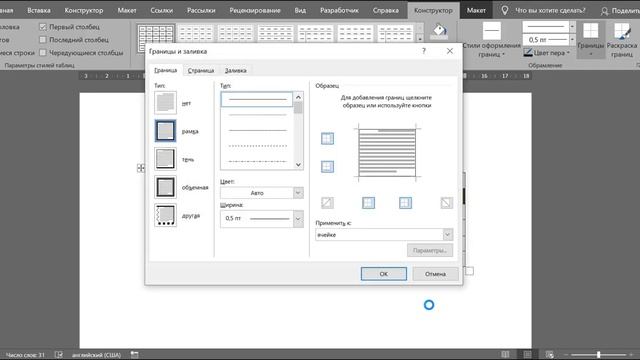Click the share person icon
Image resolution: width=640 pixels, height=360 pixels.
pyautogui.click(x=604, y=11)
